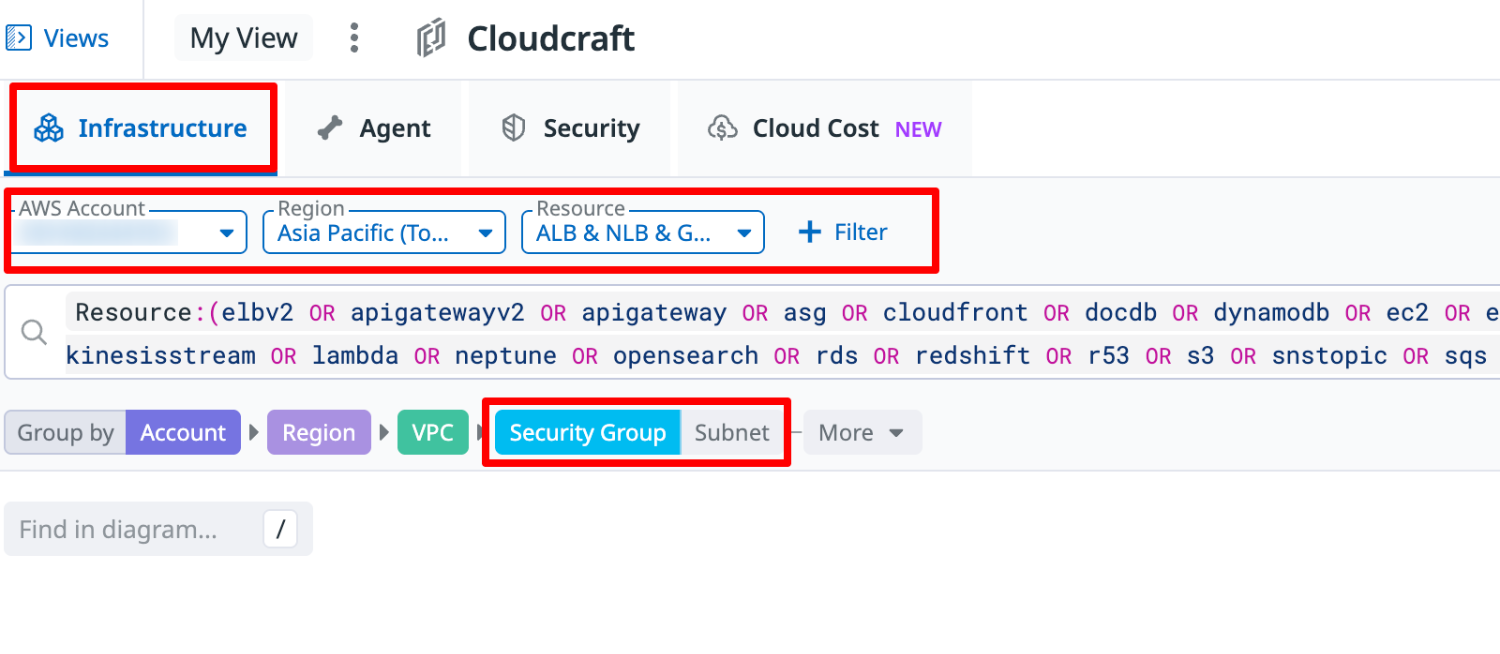Image resolution: width=1500 pixels, height=654 pixels.
Task: Click the arrow between Account and Region
Action: pyautogui.click(x=254, y=433)
